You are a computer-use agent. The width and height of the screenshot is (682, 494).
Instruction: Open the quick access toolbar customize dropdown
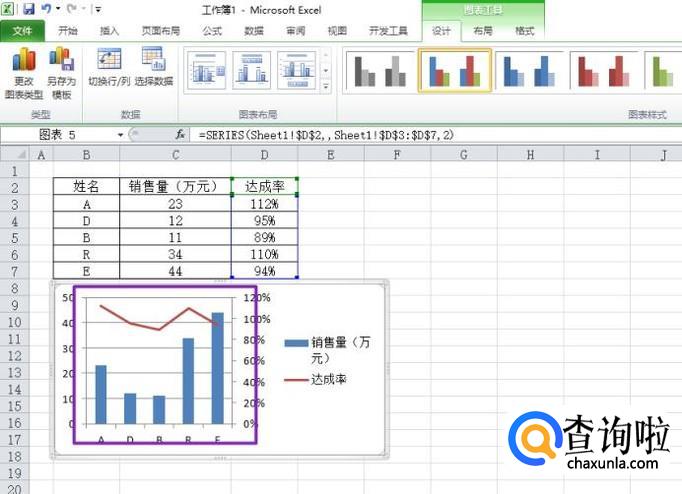98,10
